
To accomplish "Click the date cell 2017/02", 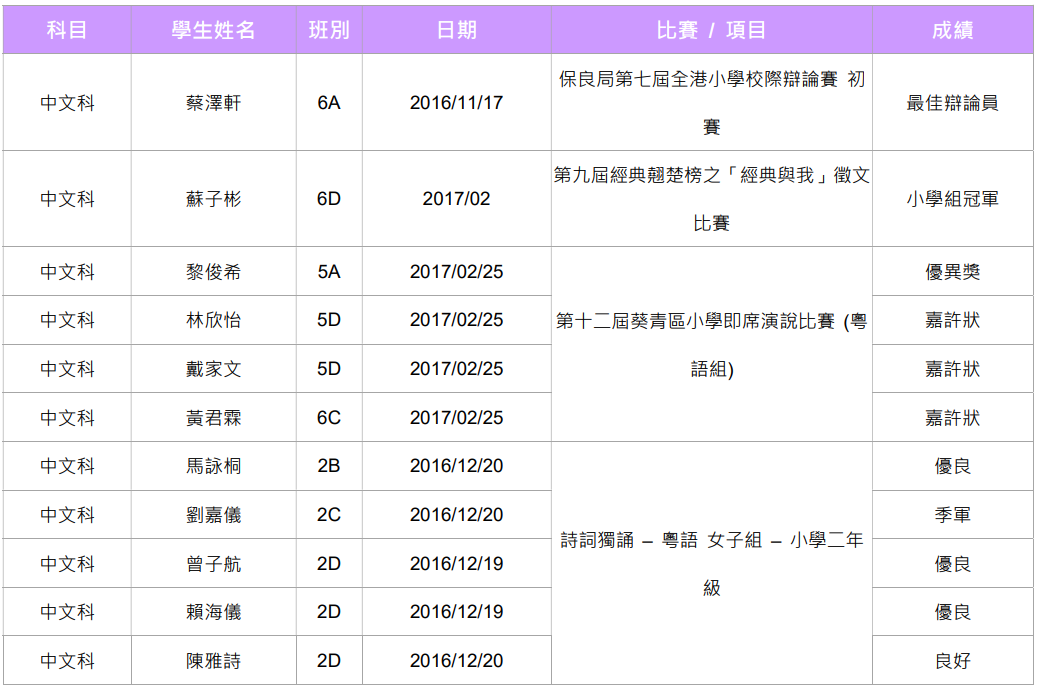I will (456, 199).
